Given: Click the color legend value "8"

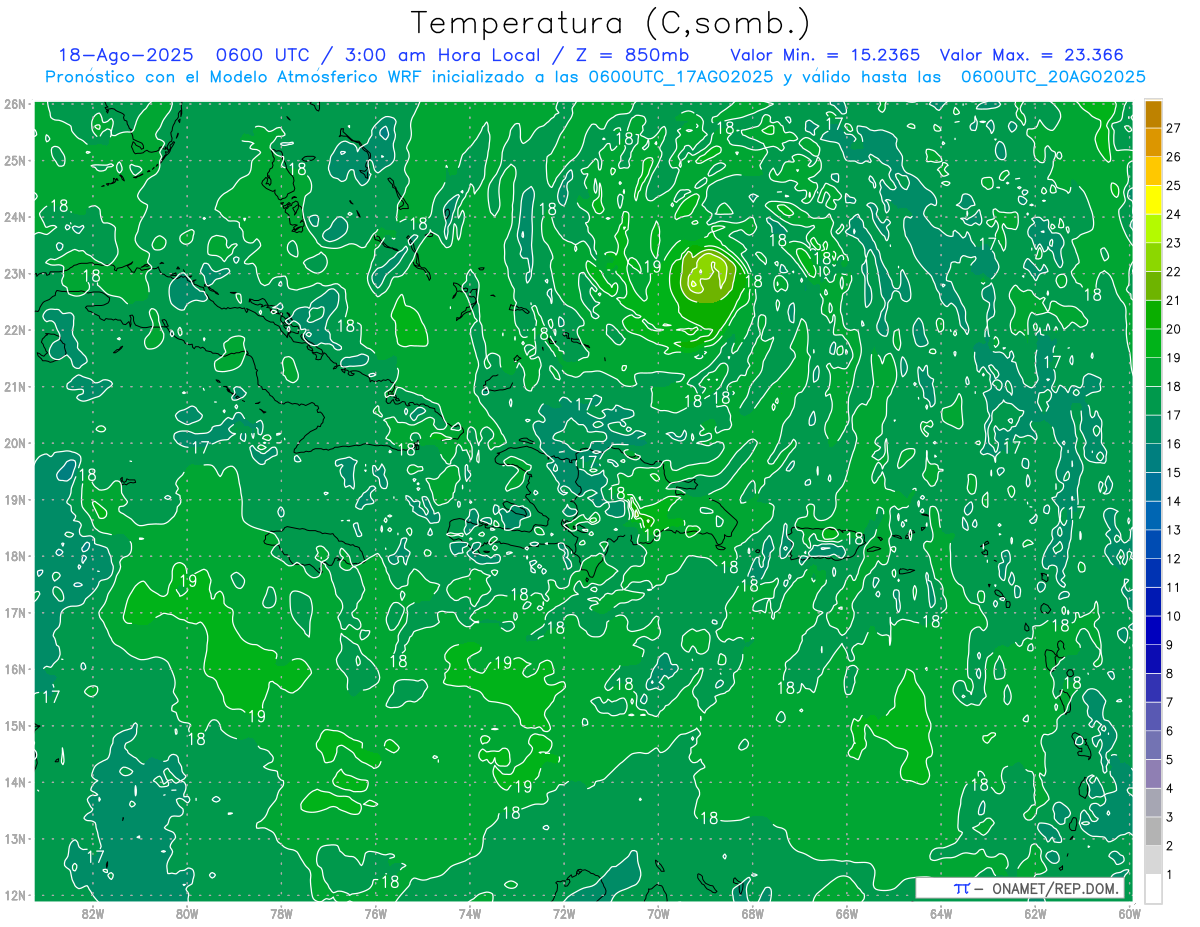Looking at the screenshot, I should [x=1171, y=673].
